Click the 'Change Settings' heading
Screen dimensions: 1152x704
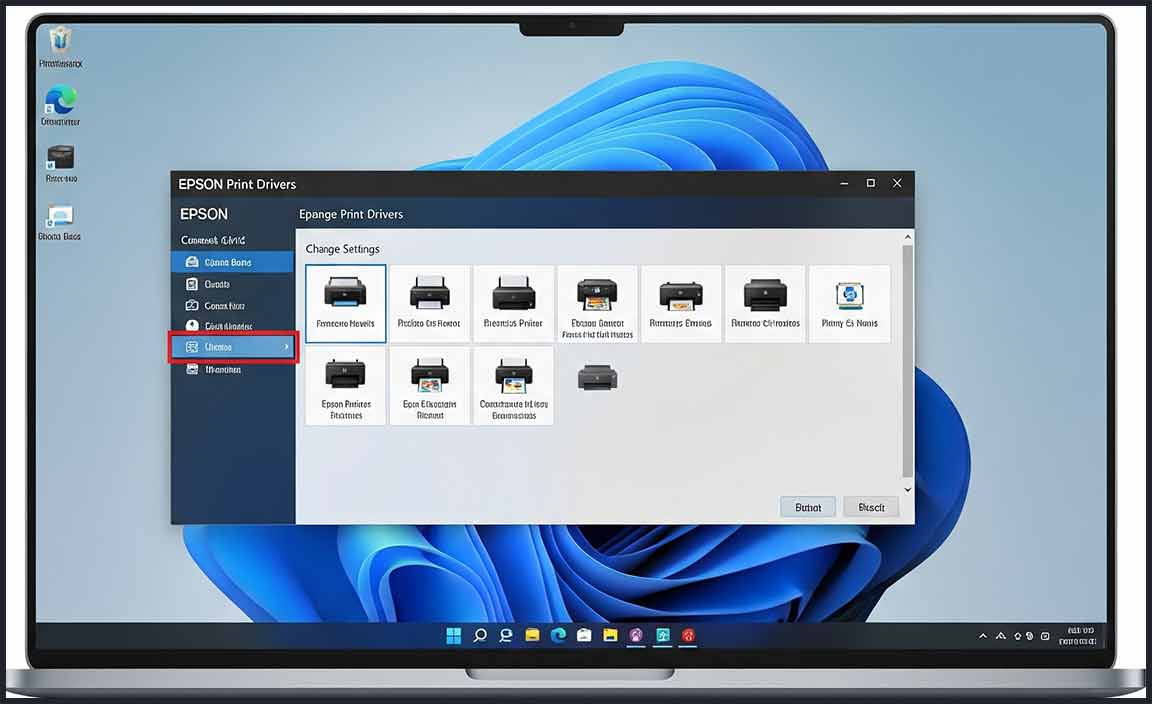pos(342,249)
